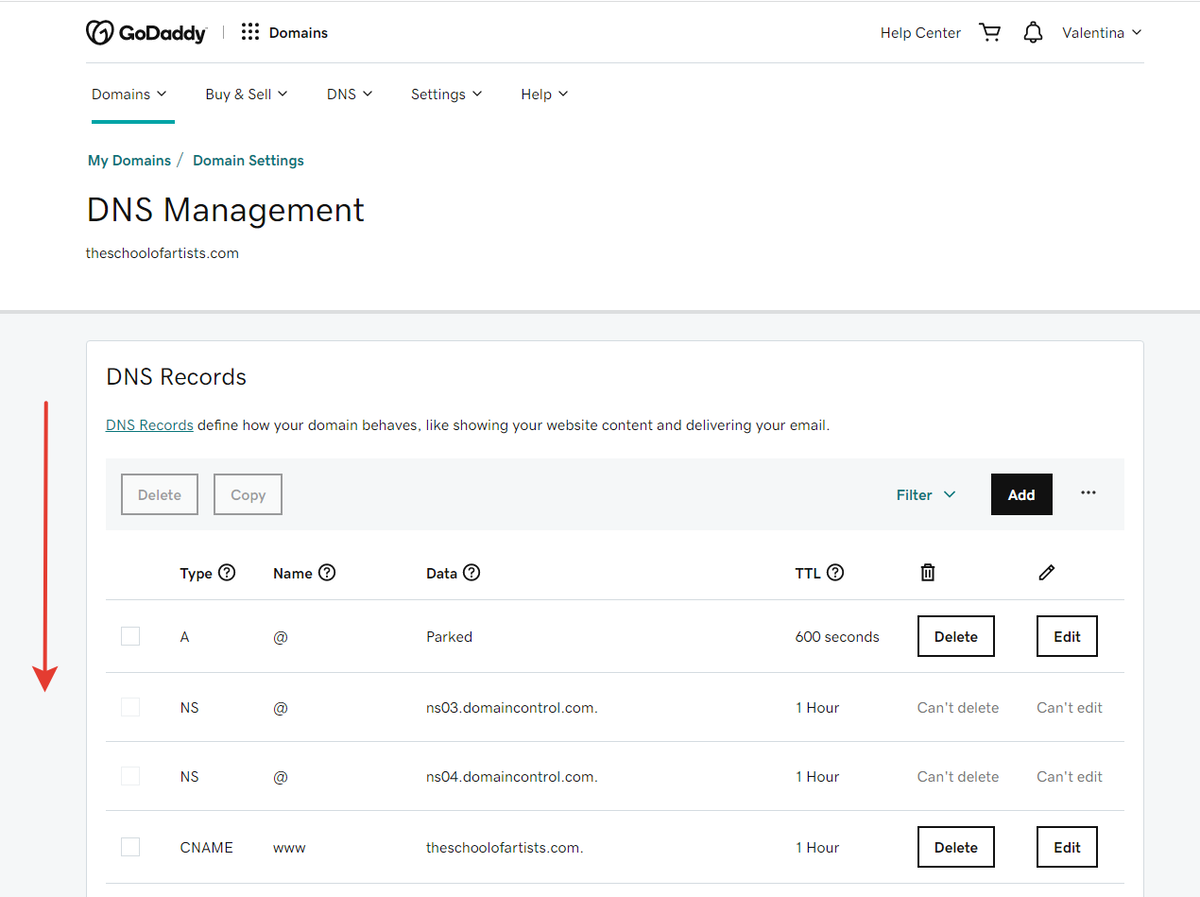
Task: Click the 600 seconds TTL value
Action: [837, 636]
